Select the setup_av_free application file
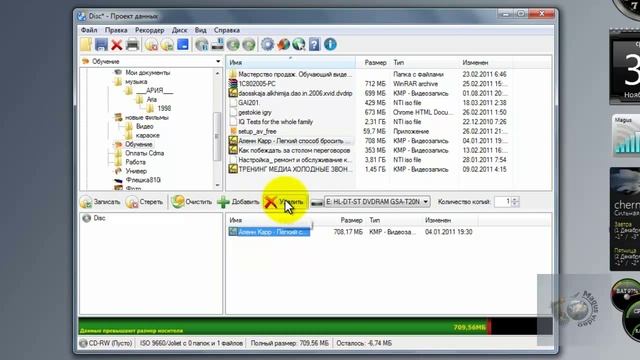Image resolution: width=640 pixels, height=360 pixels. [x=257, y=131]
